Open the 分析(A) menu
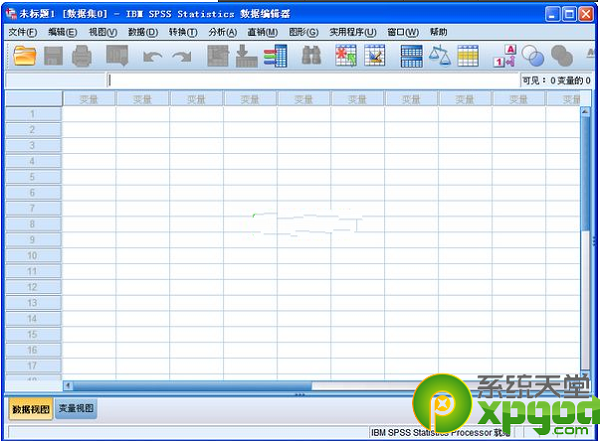 (223, 32)
